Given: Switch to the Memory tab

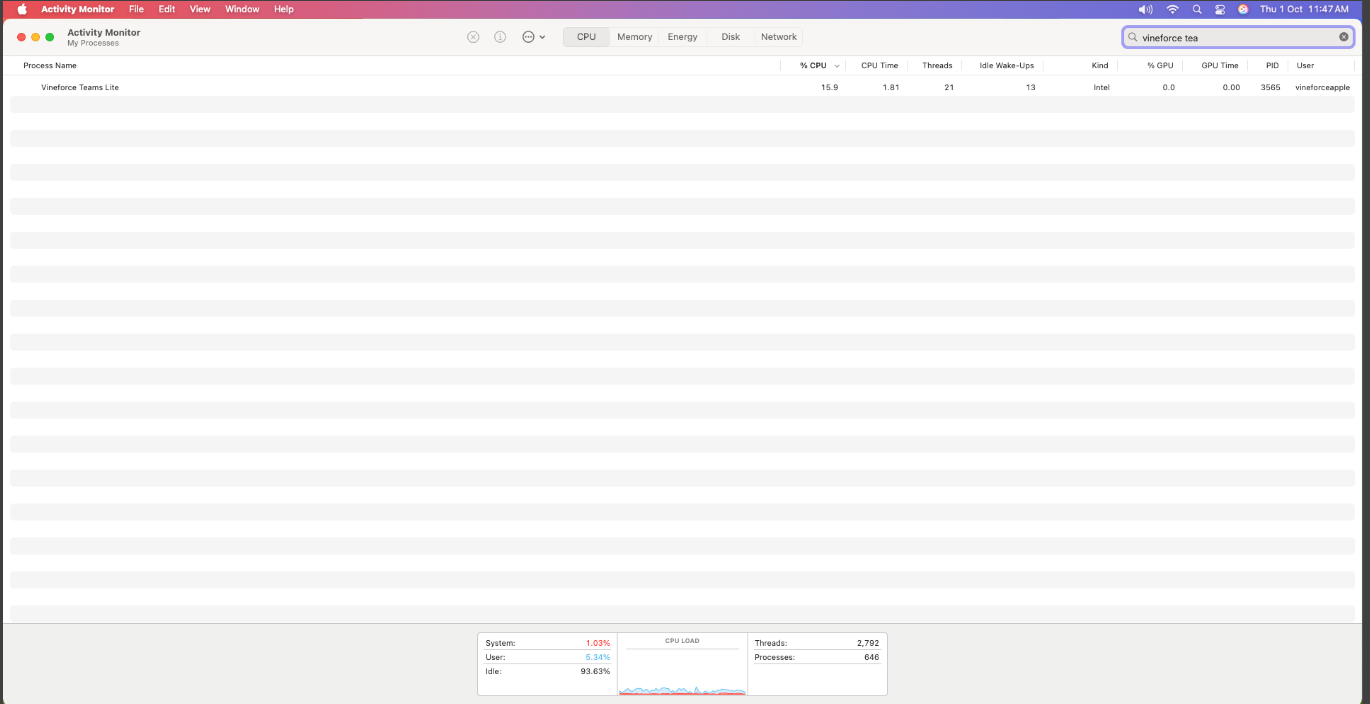Looking at the screenshot, I should 634,37.
